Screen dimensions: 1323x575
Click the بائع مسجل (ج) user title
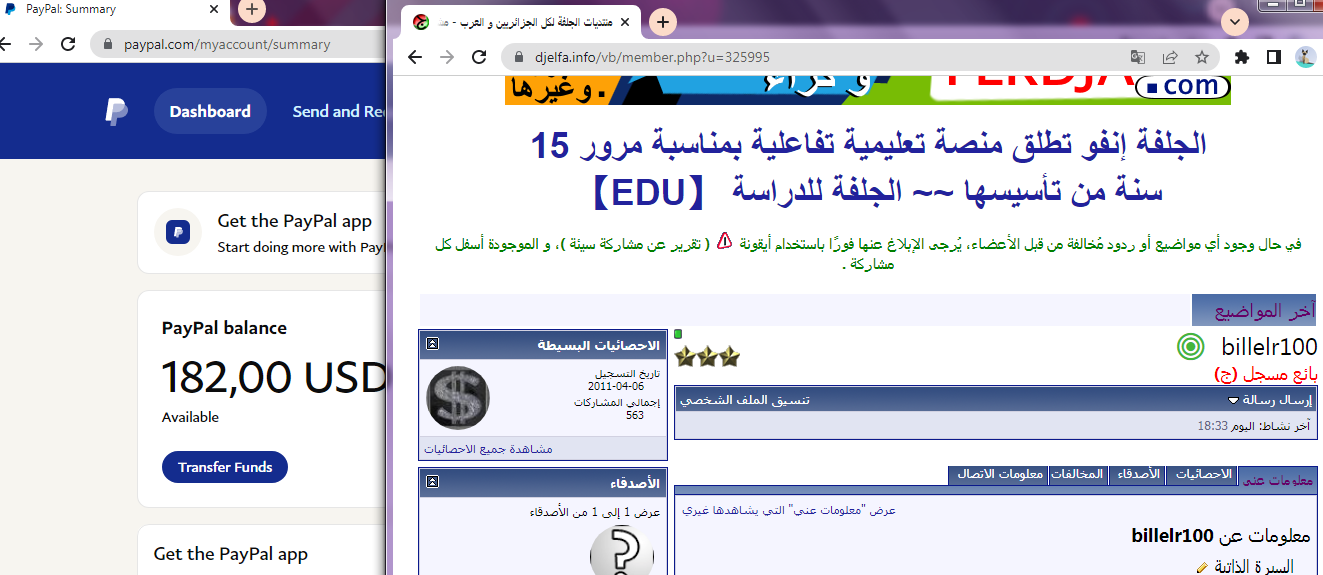click(1265, 374)
